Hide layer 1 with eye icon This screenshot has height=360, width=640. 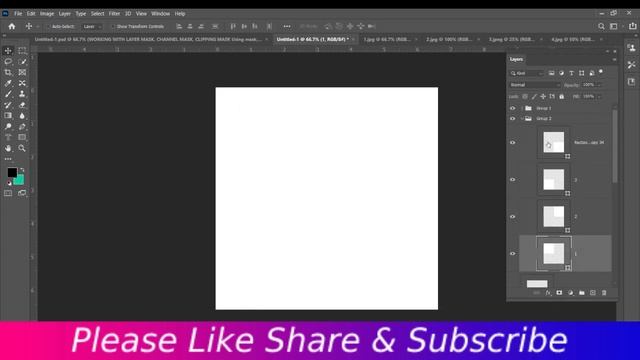(x=513, y=253)
